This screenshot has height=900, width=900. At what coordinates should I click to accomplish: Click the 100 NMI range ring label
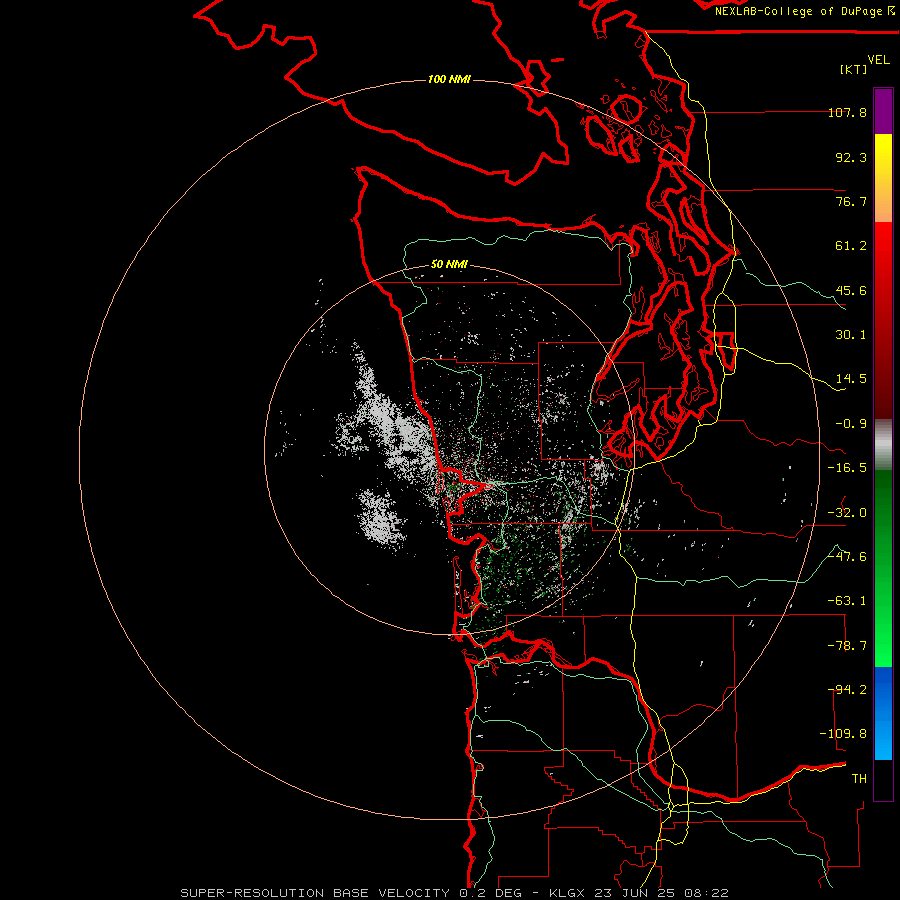tap(449, 79)
